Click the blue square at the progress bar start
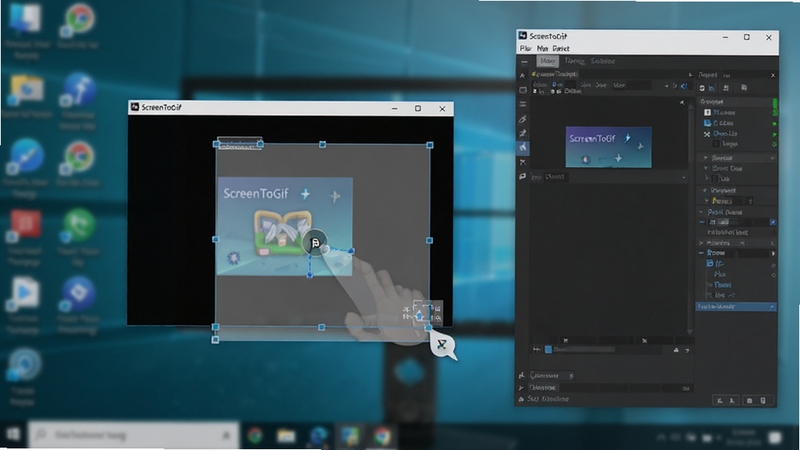The image size is (800, 450). coord(548,349)
